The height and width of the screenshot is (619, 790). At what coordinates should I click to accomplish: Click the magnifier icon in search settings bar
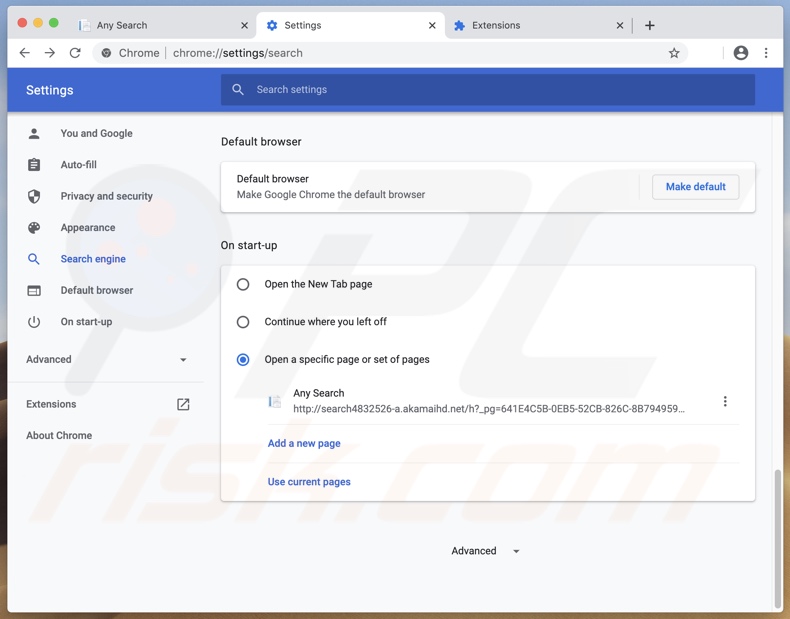[238, 90]
